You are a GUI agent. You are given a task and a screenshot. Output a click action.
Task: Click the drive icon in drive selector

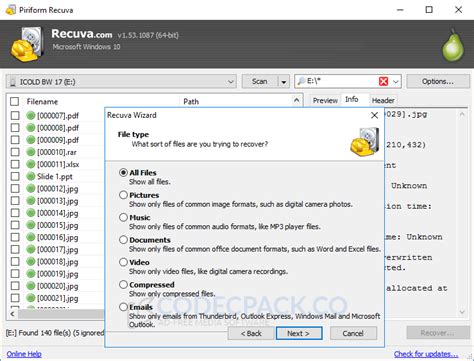coord(13,82)
